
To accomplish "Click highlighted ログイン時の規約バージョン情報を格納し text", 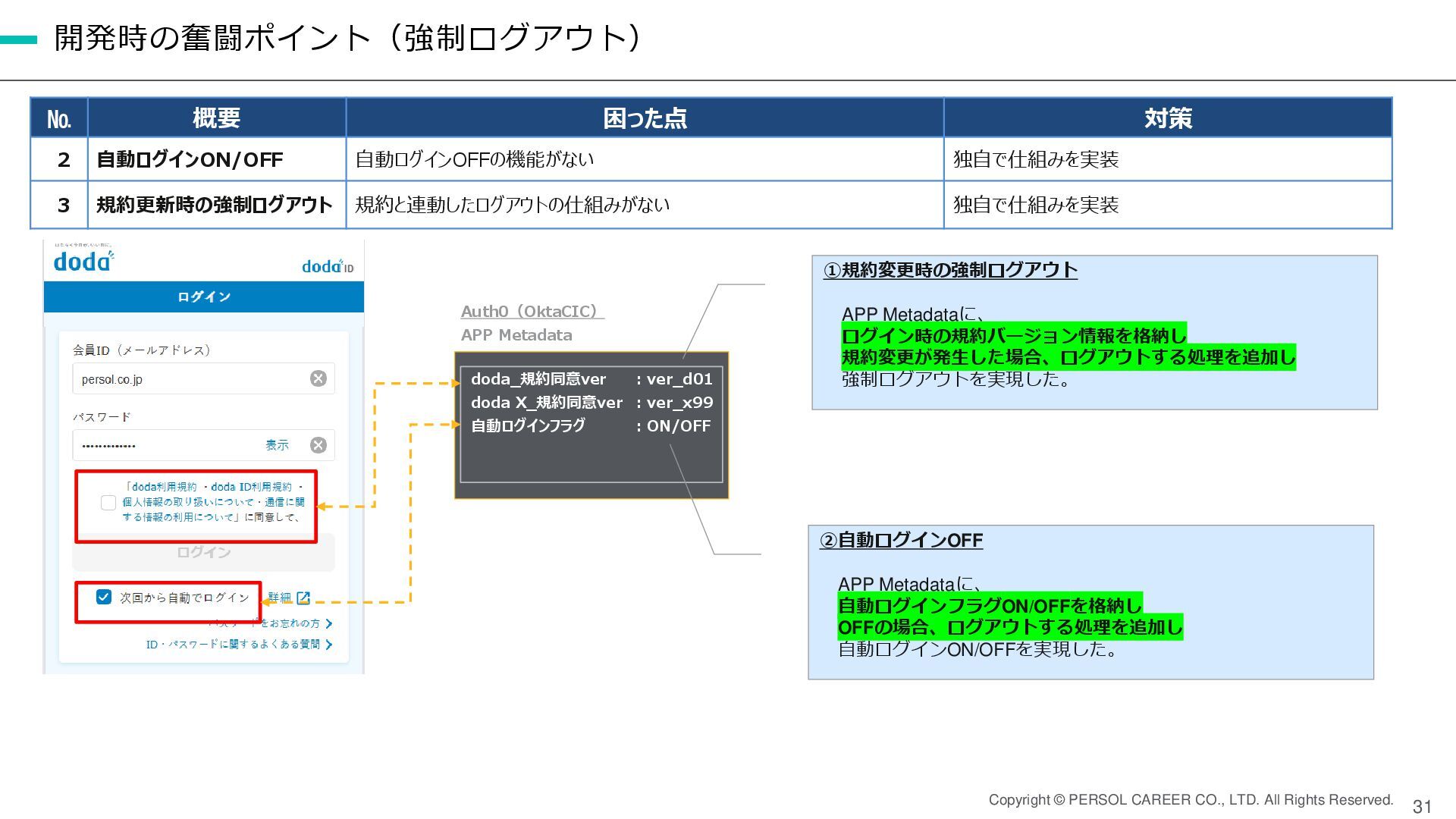I will click(x=1014, y=335).
